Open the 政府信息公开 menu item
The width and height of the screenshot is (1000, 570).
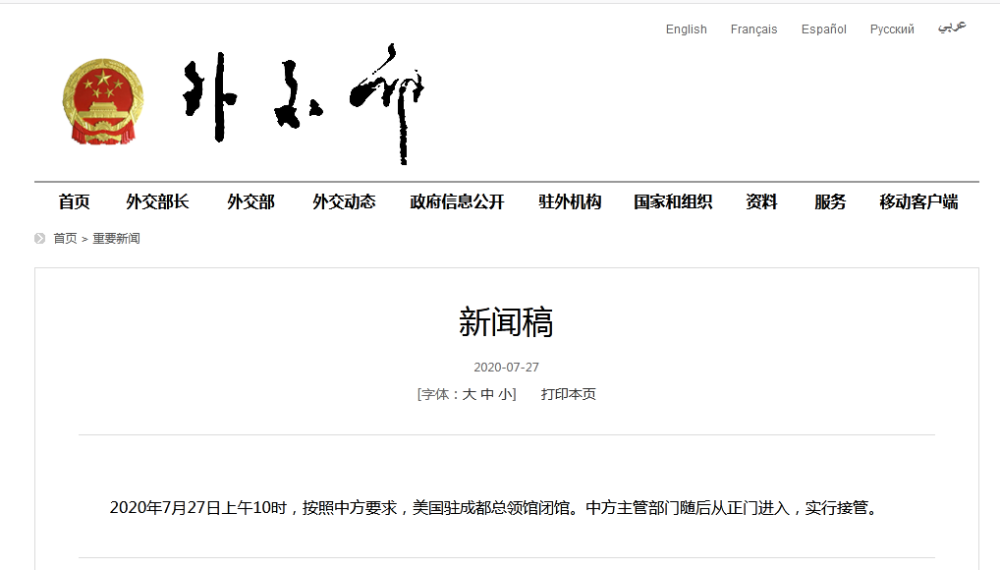457,202
